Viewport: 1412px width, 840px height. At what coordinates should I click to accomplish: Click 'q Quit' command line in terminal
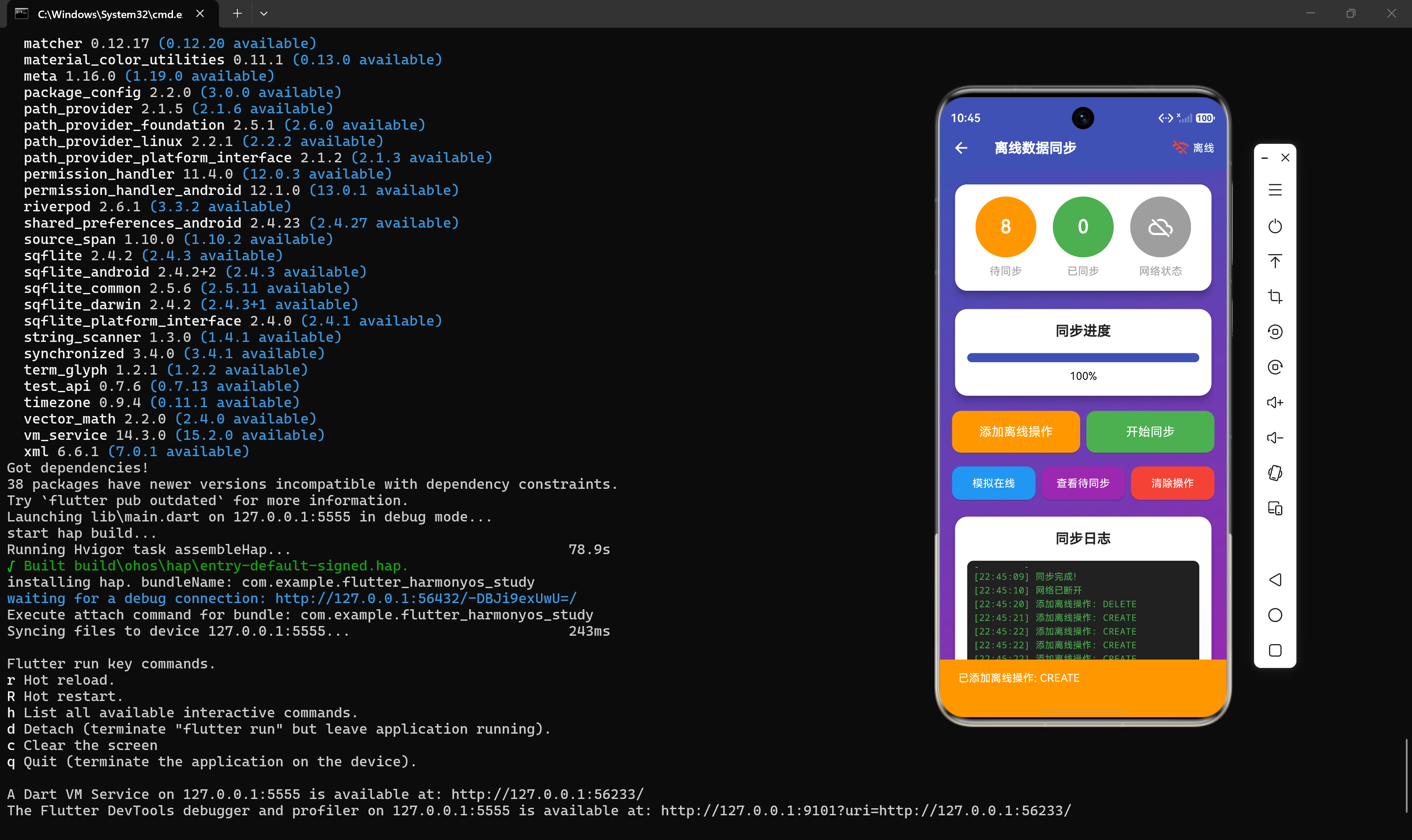212,762
